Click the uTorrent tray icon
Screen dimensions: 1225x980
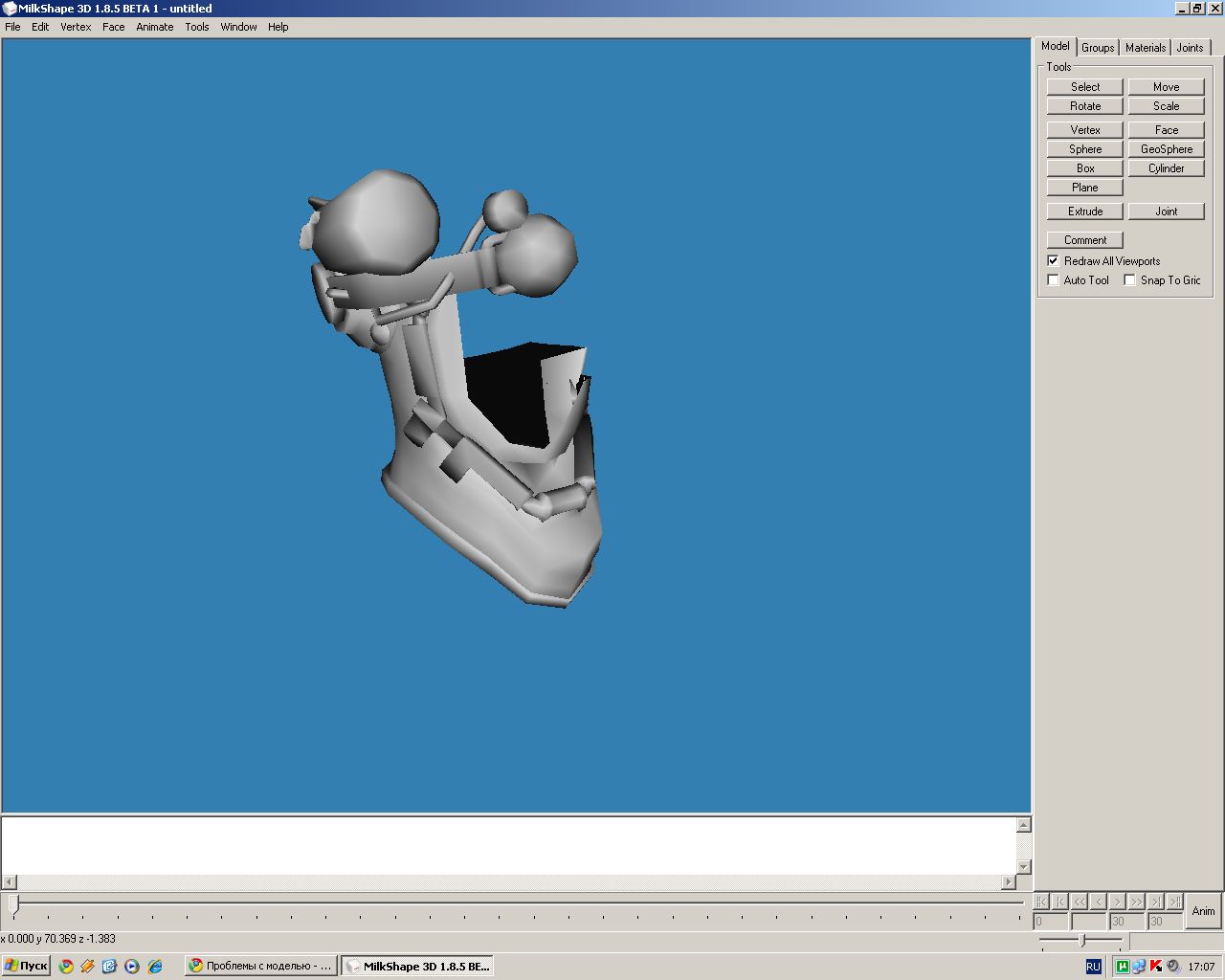[1123, 967]
